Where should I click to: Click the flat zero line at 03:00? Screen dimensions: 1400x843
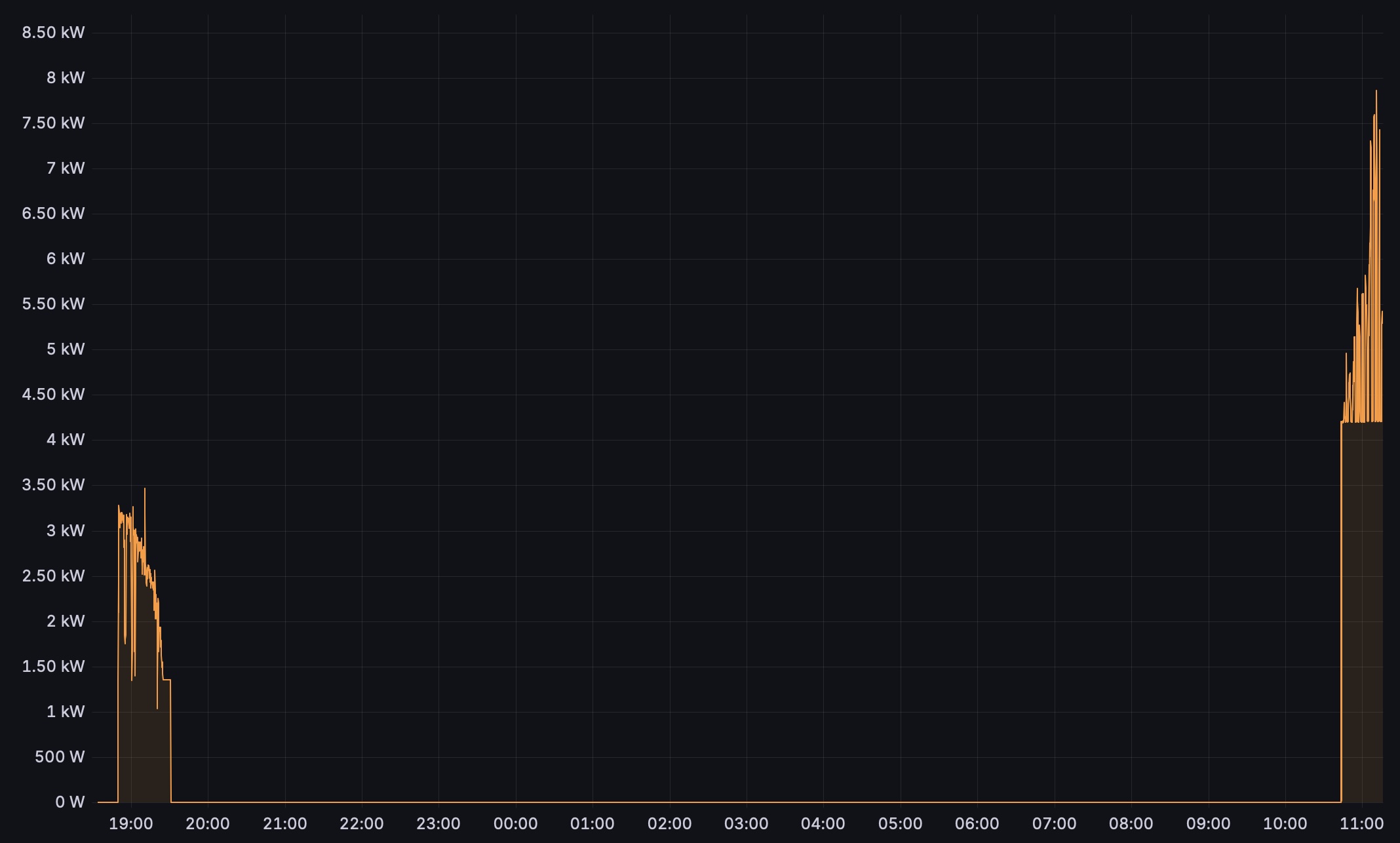pyautogui.click(x=746, y=802)
